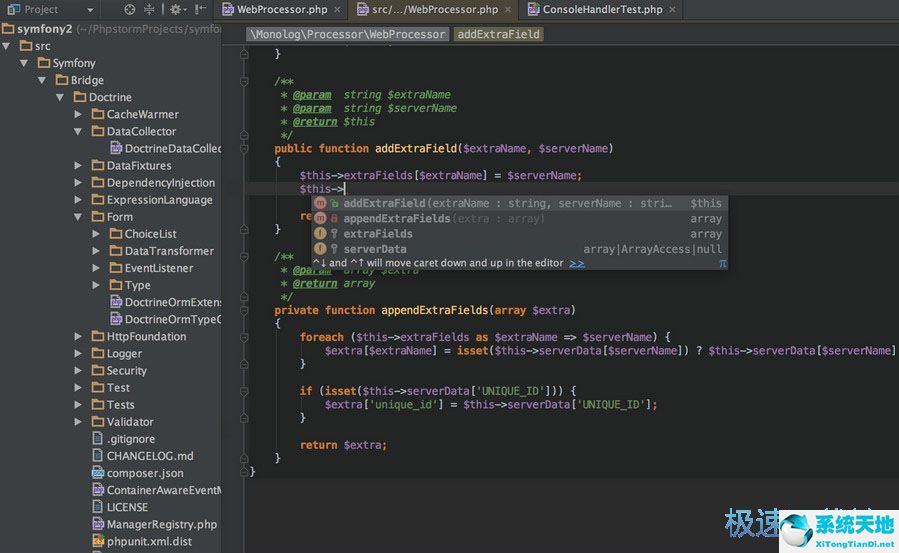Click the red lock icon on appendExtraFields
This screenshot has width=899, height=553.
click(334, 218)
